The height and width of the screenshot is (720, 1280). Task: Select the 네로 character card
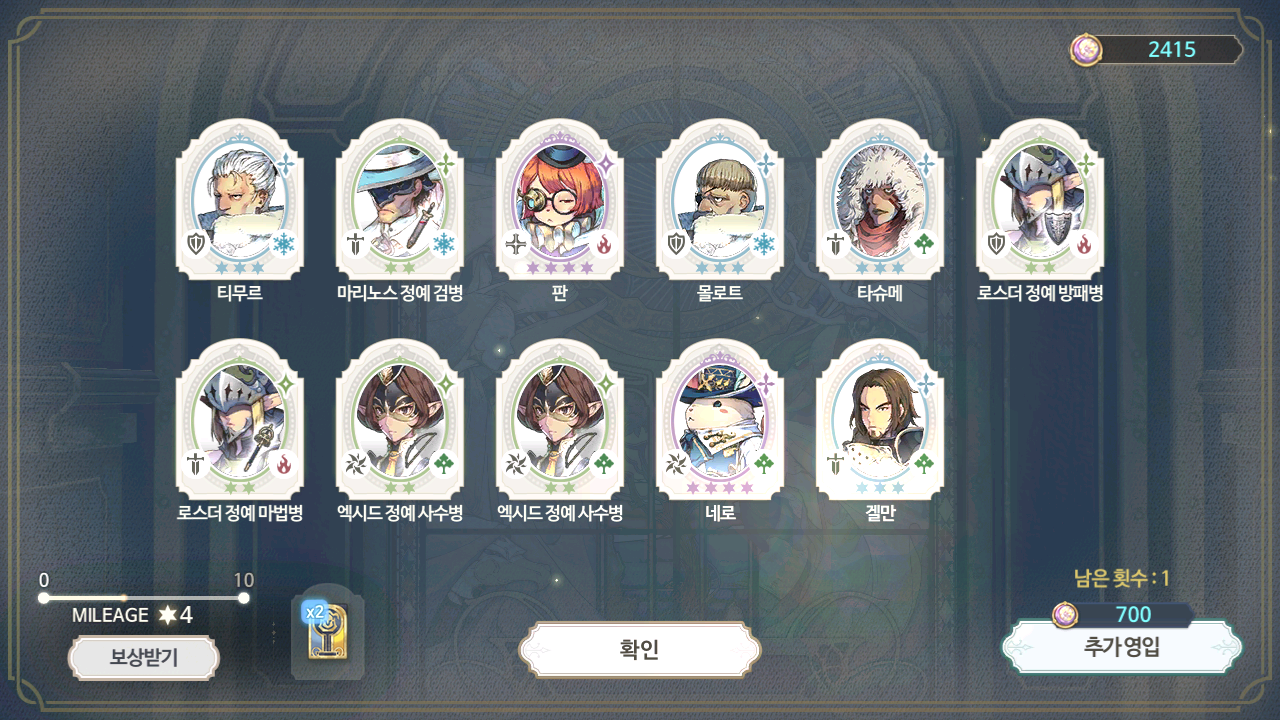click(720, 420)
